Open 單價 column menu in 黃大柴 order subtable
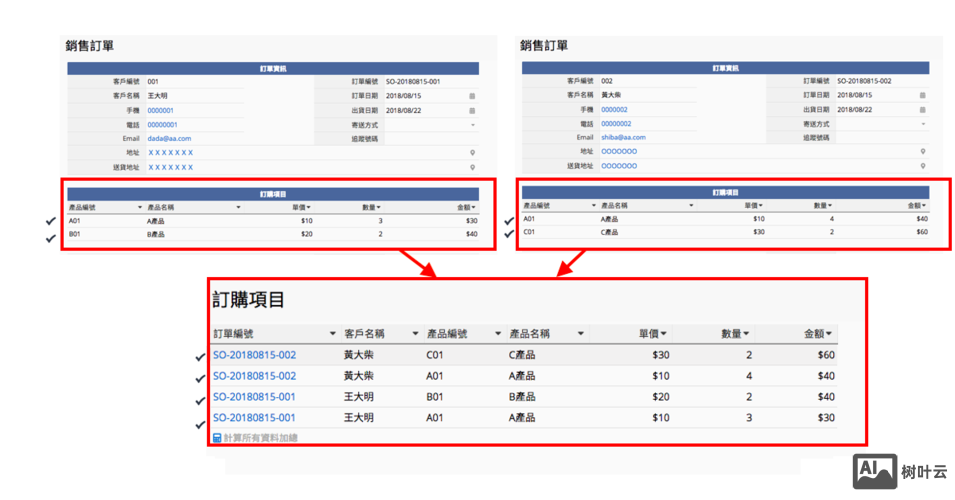Screen dimensions: 955x500 (761, 206)
